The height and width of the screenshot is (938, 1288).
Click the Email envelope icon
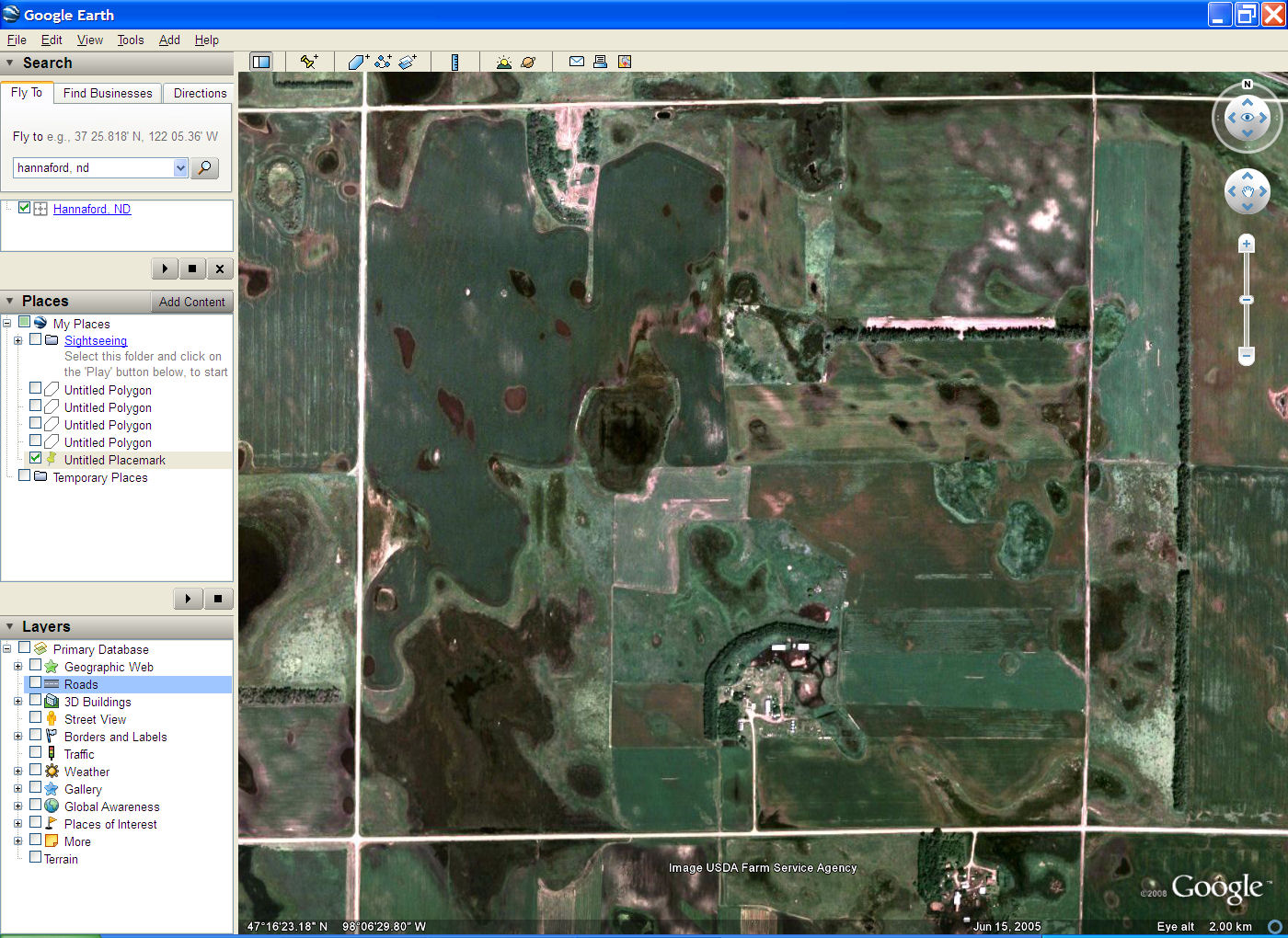[576, 62]
